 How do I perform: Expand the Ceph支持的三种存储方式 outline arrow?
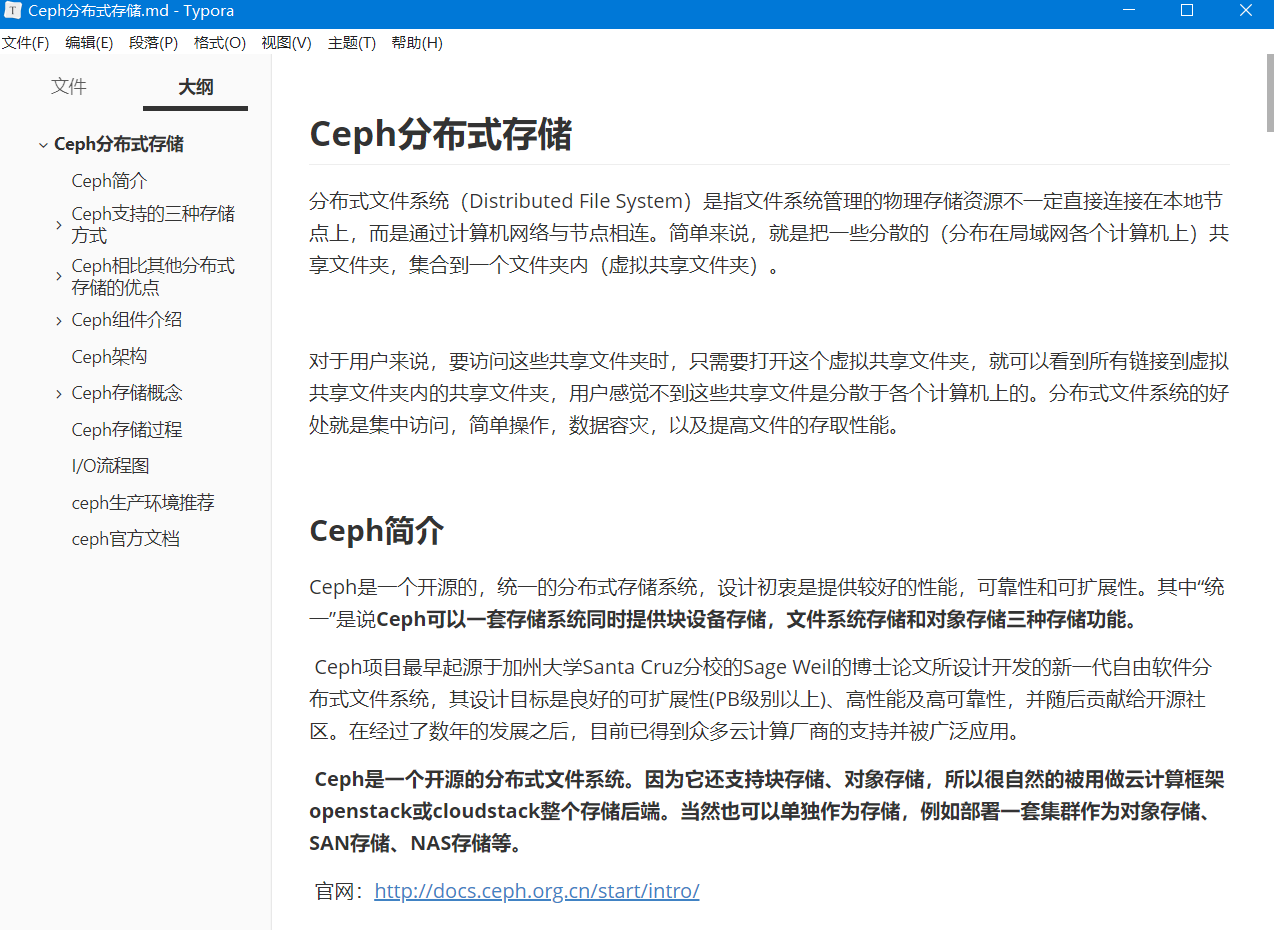click(60, 225)
